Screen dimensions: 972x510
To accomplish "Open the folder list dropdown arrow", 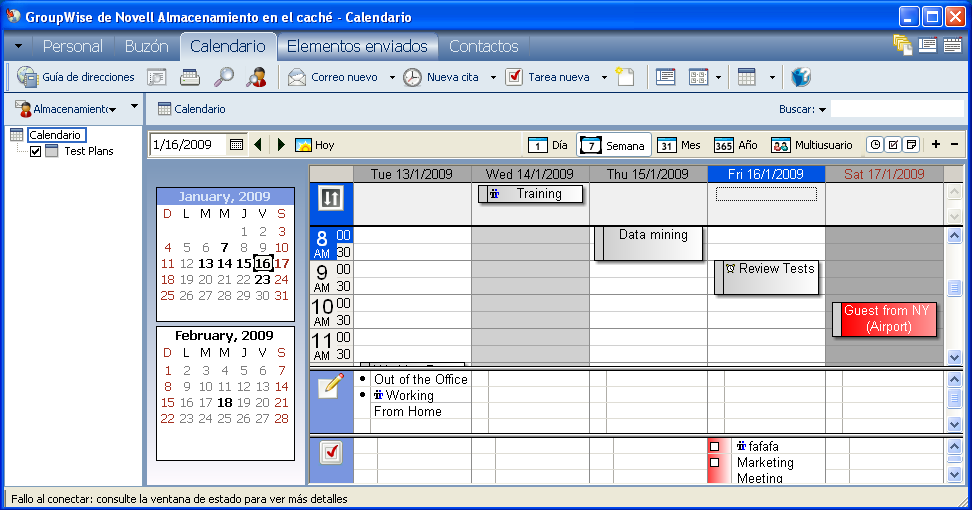I will click(135, 107).
